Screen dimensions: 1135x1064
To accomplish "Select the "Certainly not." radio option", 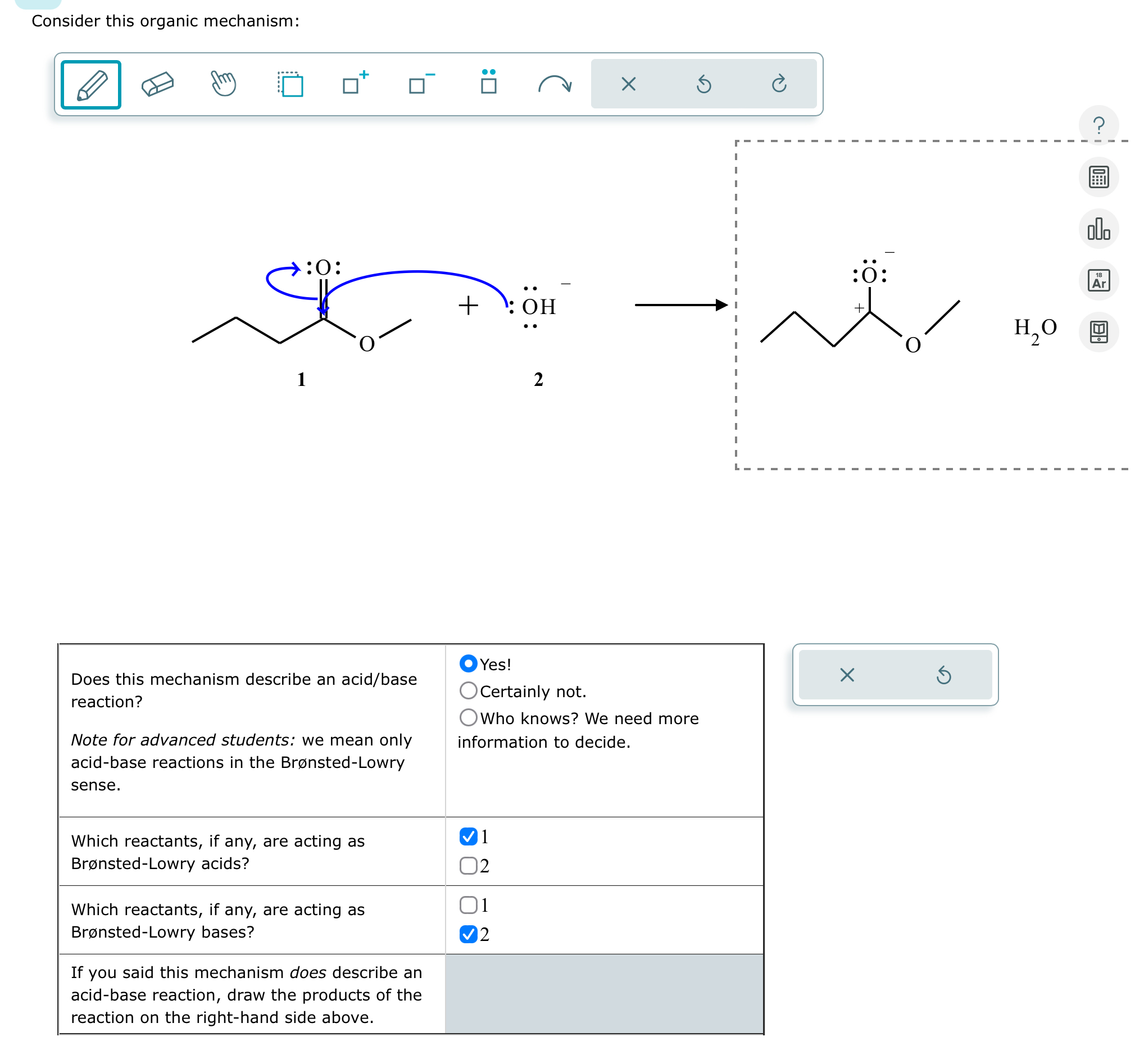I will tap(468, 690).
